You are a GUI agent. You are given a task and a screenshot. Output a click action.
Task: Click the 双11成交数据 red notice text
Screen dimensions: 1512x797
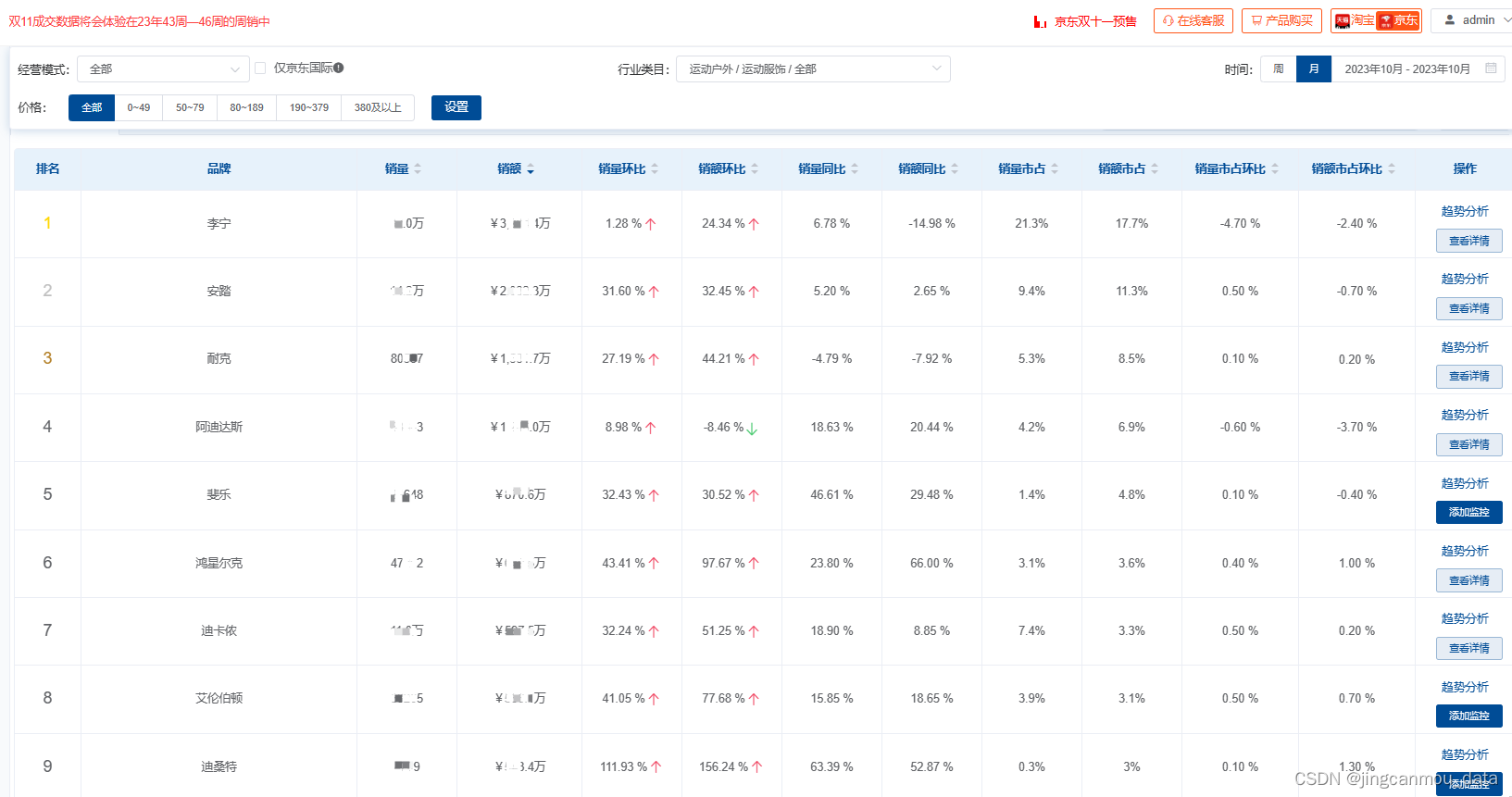[x=139, y=21]
